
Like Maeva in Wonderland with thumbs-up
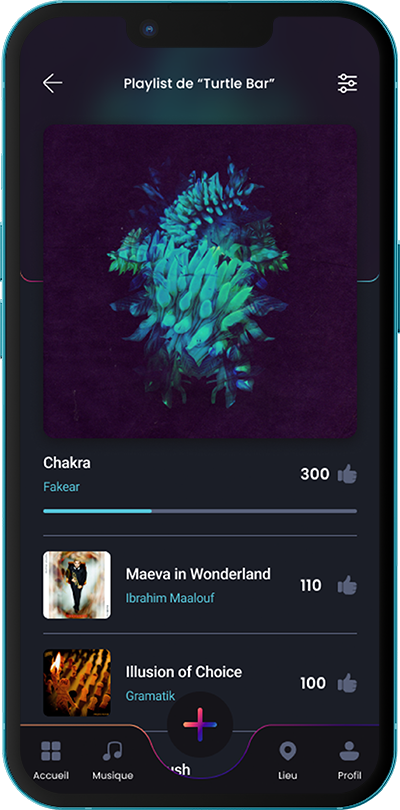click(x=347, y=585)
